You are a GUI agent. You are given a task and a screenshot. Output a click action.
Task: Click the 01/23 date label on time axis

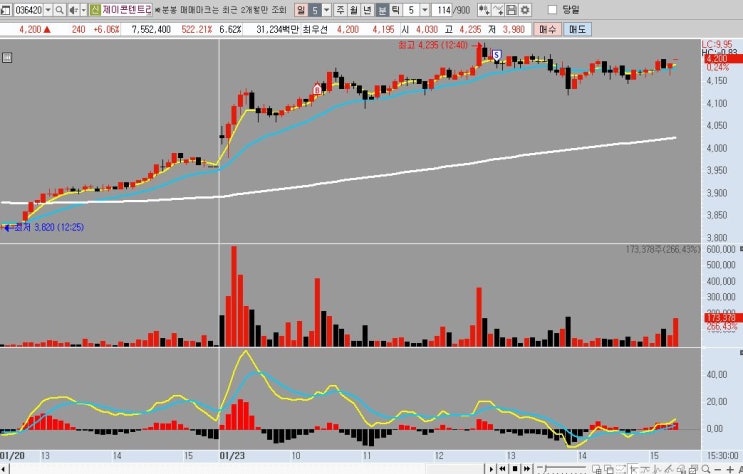coord(232,456)
